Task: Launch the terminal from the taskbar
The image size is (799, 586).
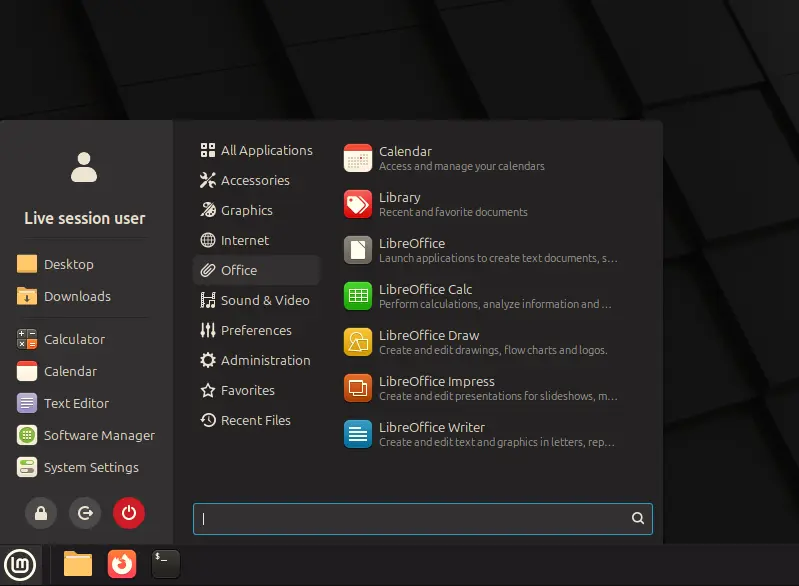Action: pyautogui.click(x=165, y=564)
